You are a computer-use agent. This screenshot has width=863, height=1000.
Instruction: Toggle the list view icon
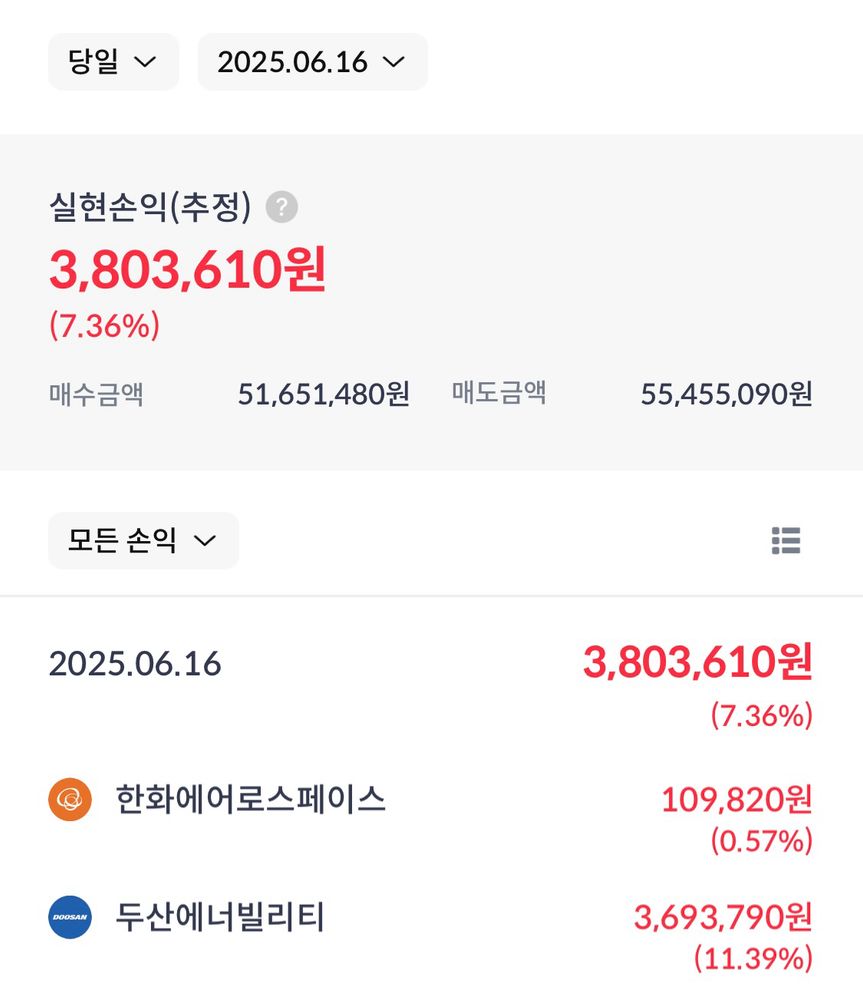coord(786,541)
